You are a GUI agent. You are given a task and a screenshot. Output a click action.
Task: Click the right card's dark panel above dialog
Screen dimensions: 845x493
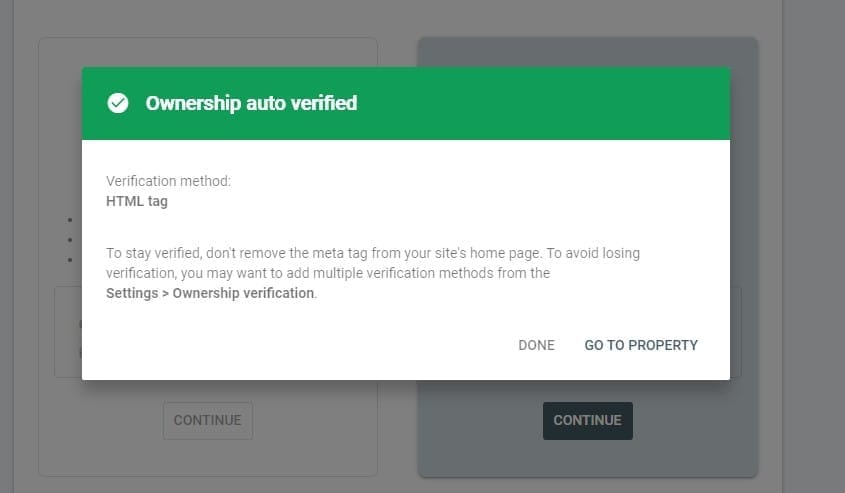(x=587, y=52)
